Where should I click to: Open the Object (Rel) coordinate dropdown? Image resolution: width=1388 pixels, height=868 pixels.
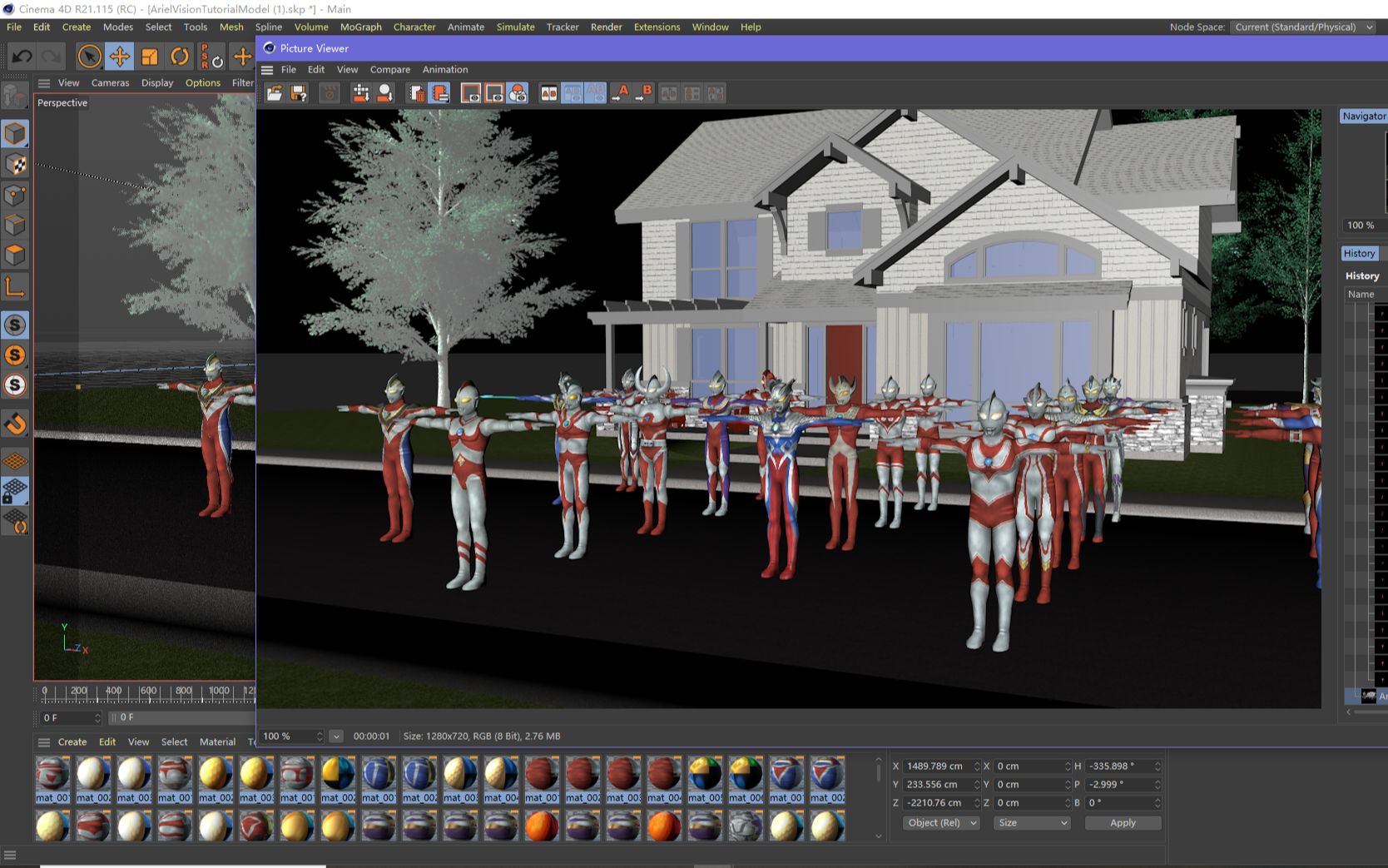point(940,822)
